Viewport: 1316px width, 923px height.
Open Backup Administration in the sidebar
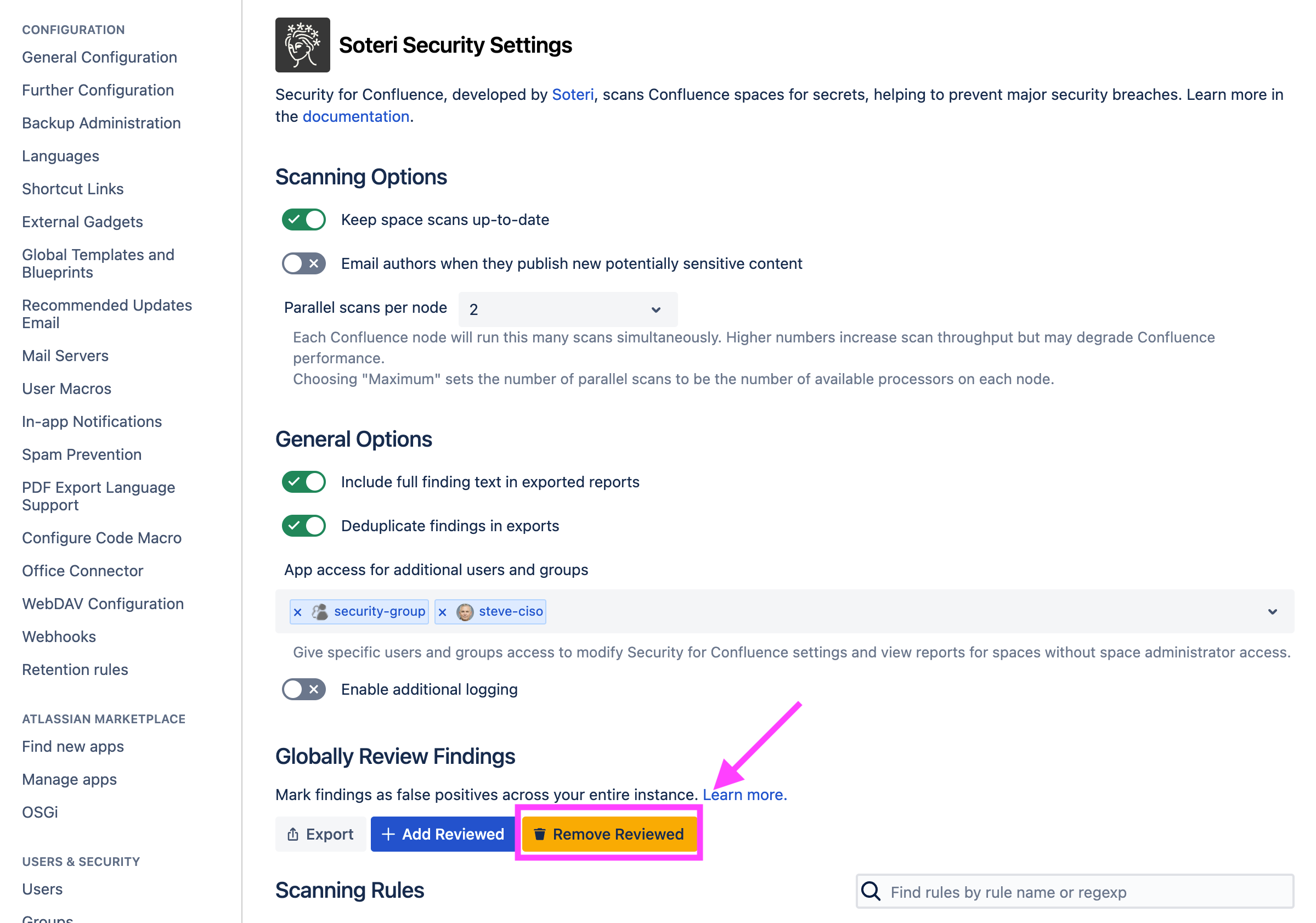101,123
